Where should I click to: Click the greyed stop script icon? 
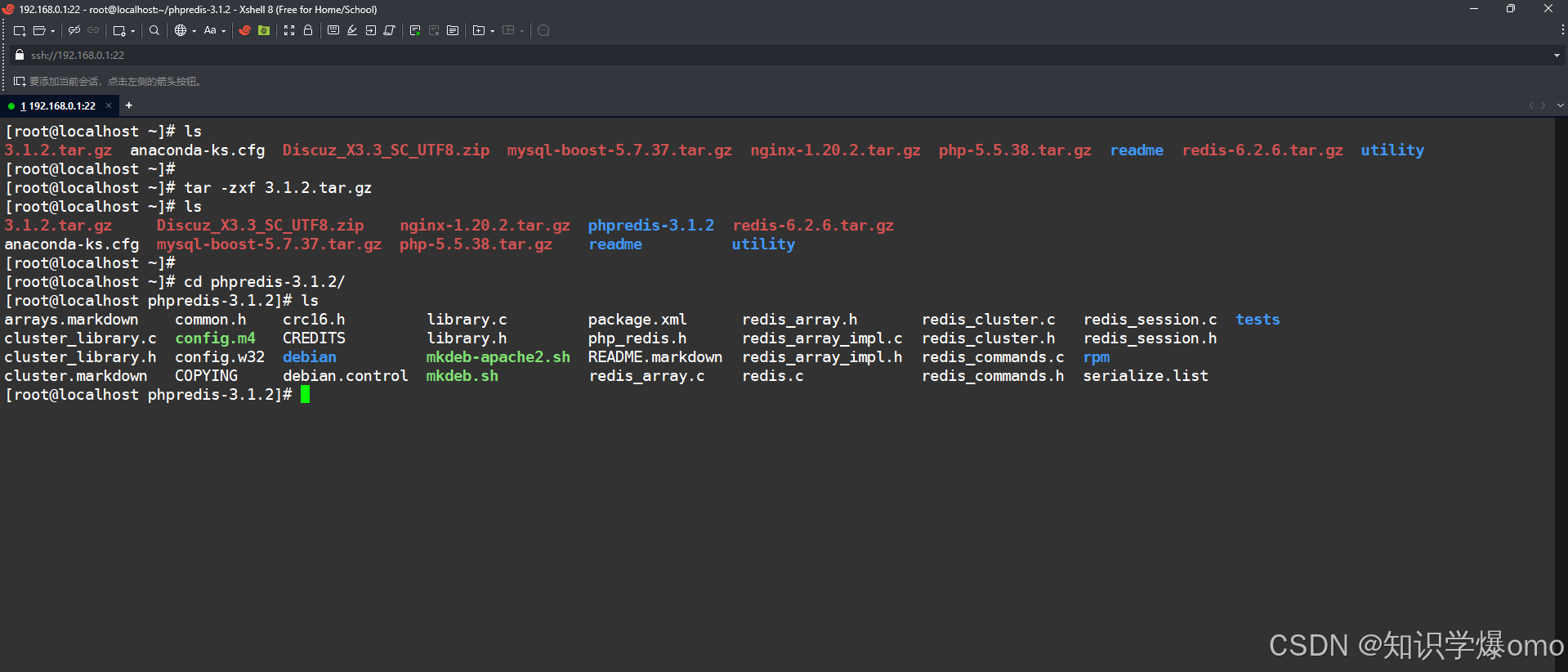pyautogui.click(x=434, y=30)
